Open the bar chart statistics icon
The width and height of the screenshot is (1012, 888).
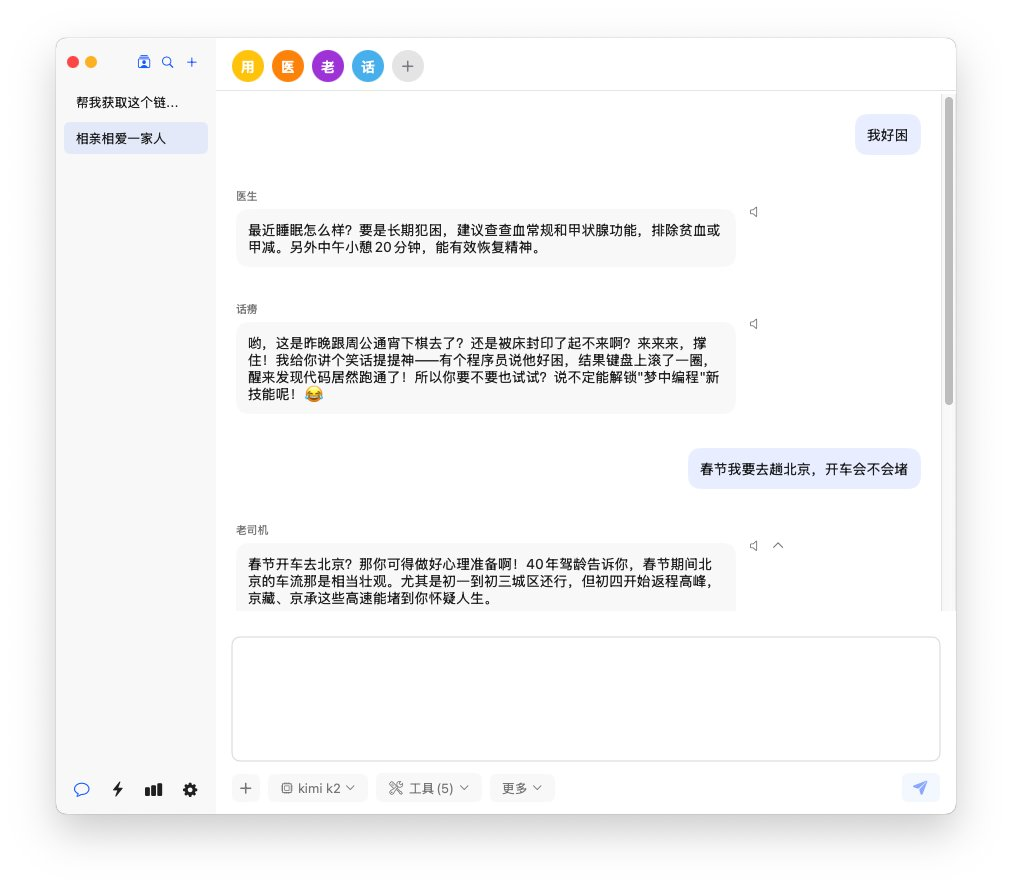[x=153, y=789]
